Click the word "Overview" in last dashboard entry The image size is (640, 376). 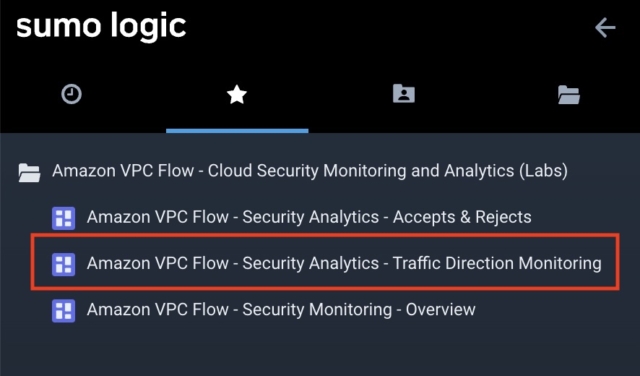tap(440, 309)
